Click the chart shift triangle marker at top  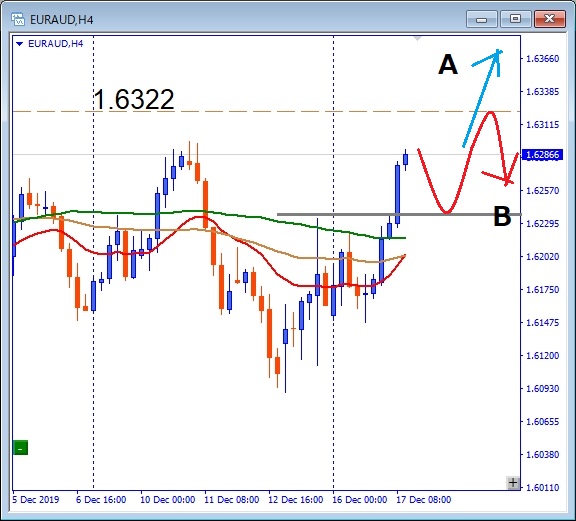click(418, 38)
